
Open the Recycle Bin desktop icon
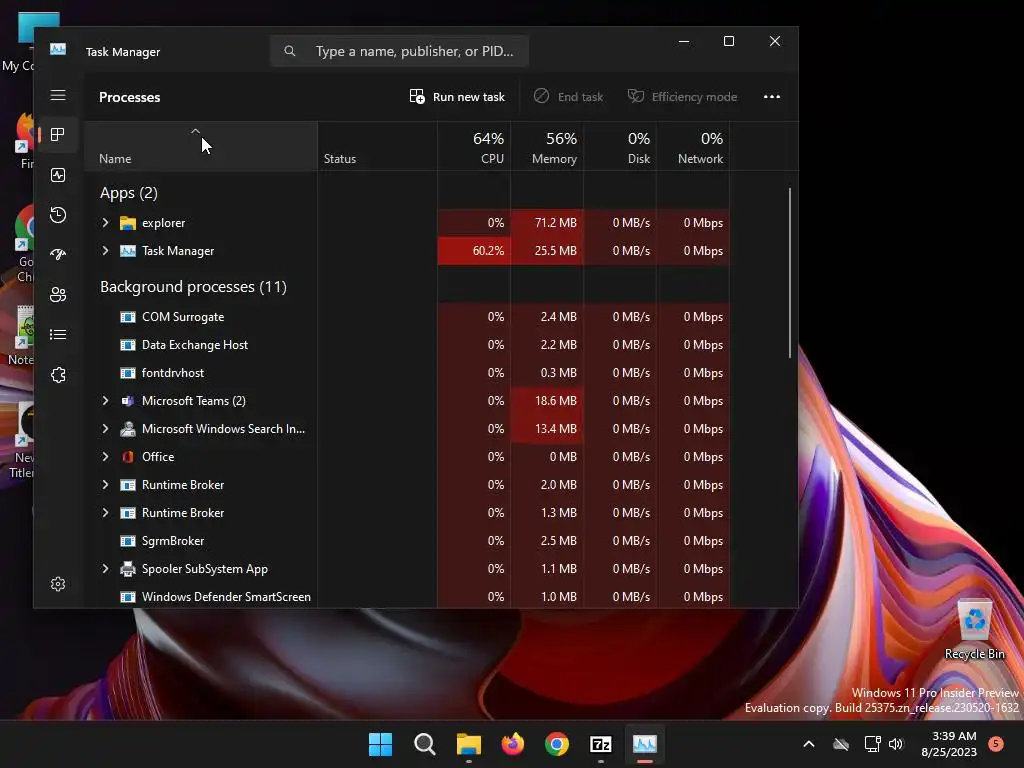coord(974,630)
